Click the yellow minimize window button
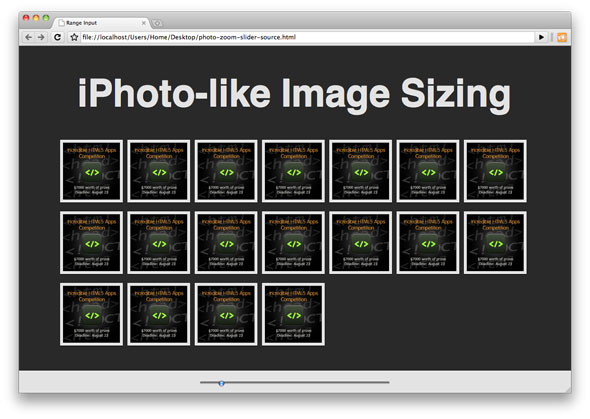 click(x=36, y=18)
